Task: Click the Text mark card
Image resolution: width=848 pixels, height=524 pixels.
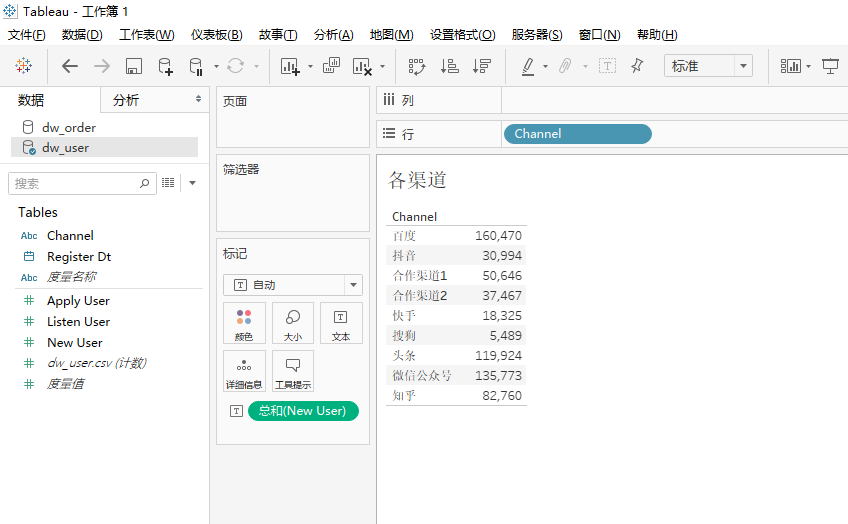Action: 341,323
